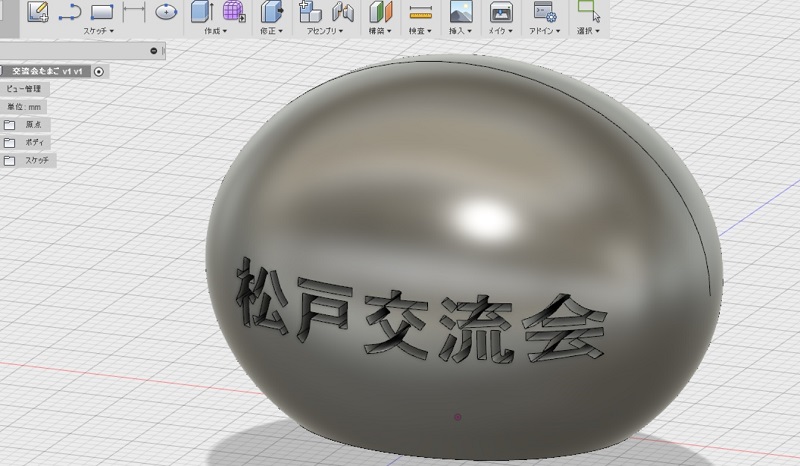Click the Create Form purple mesh icon
The width and height of the screenshot is (800, 466).
(234, 12)
